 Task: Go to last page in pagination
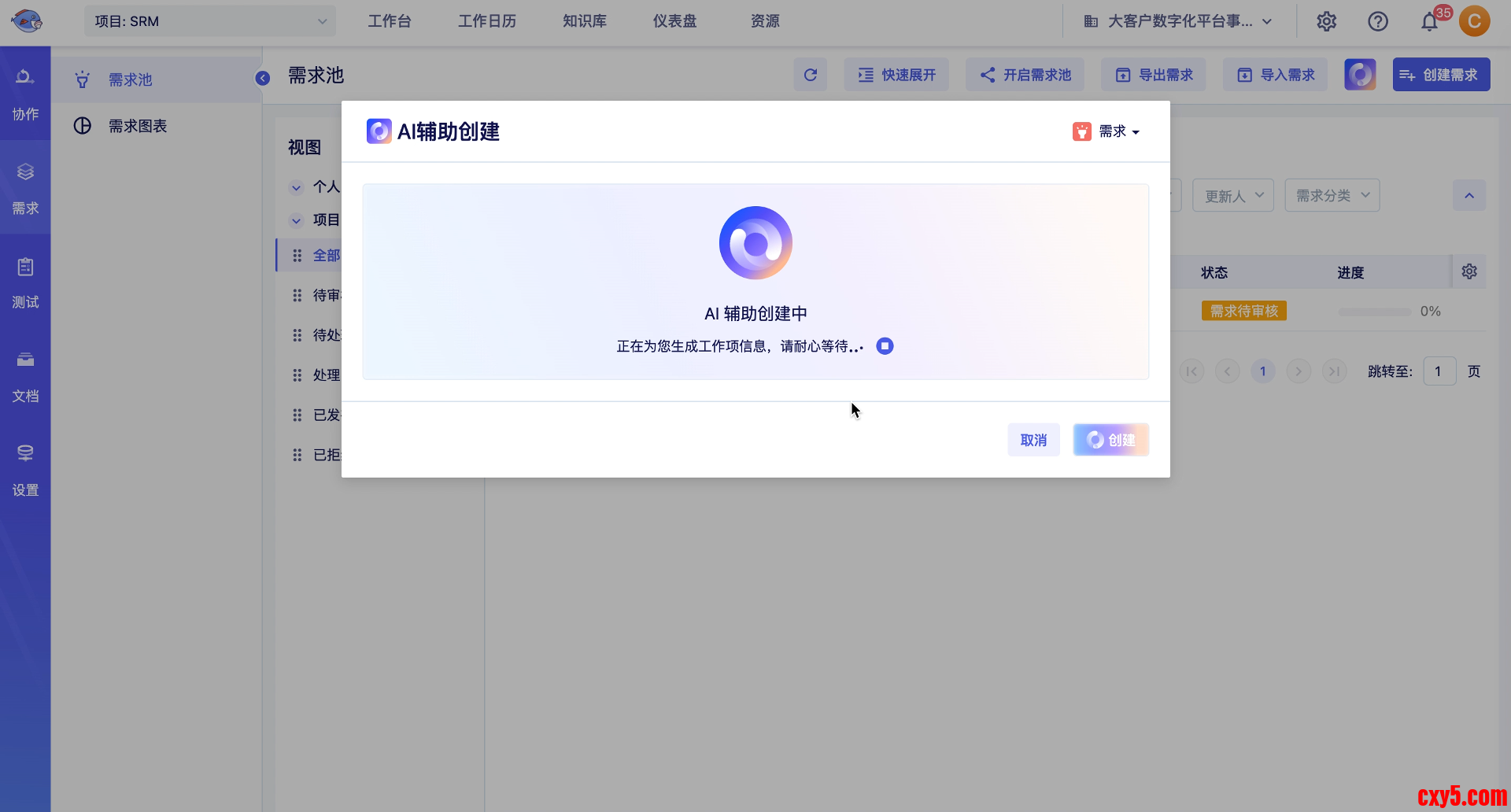(1335, 371)
